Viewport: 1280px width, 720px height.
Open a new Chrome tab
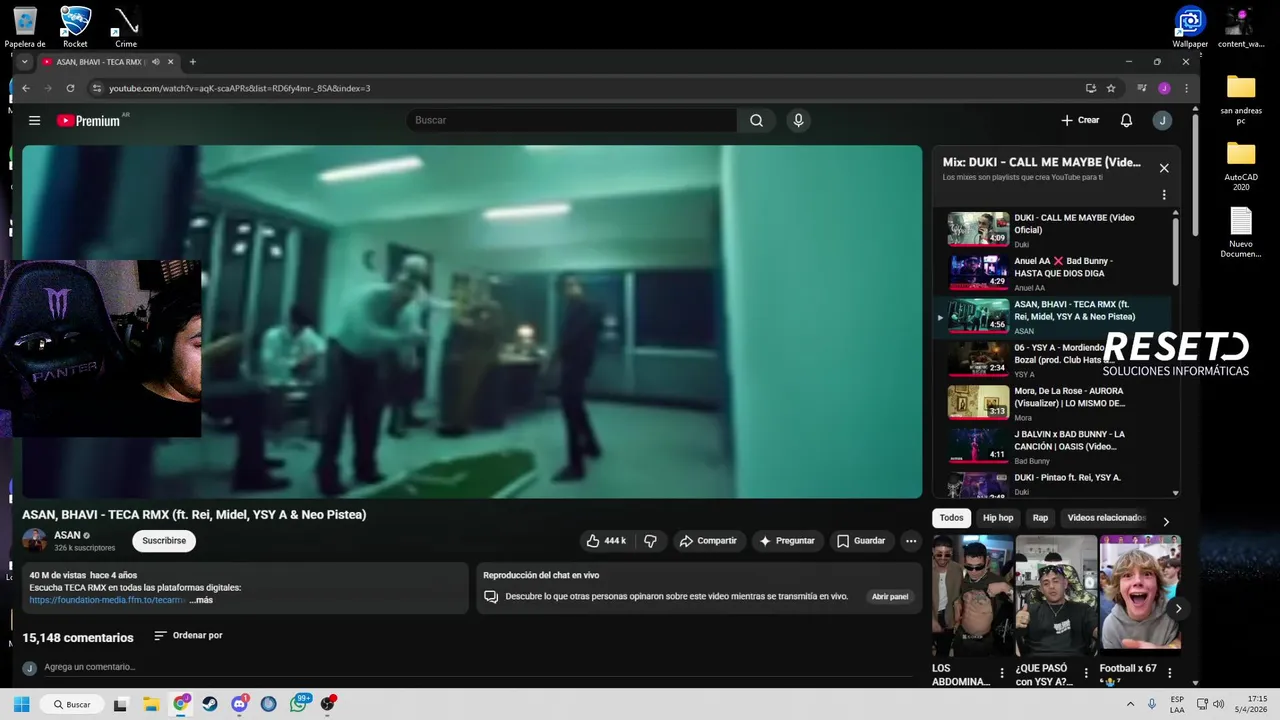pyautogui.click(x=193, y=62)
